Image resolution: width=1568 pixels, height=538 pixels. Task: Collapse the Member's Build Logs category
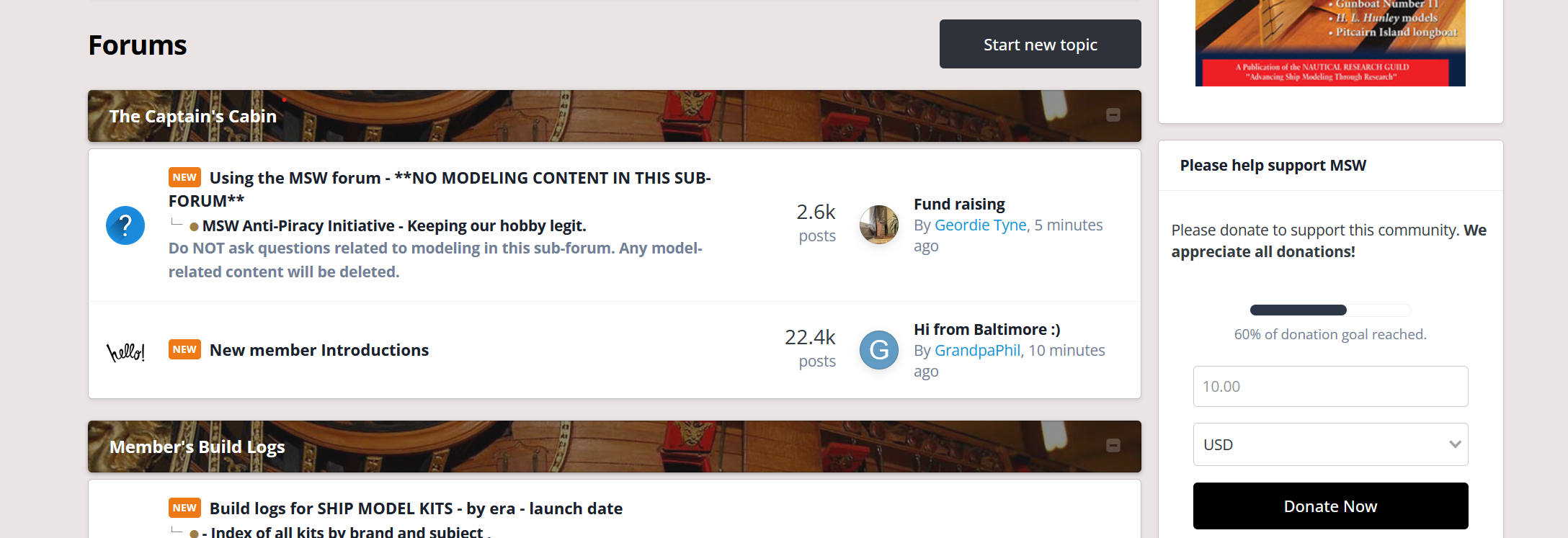[1113, 446]
